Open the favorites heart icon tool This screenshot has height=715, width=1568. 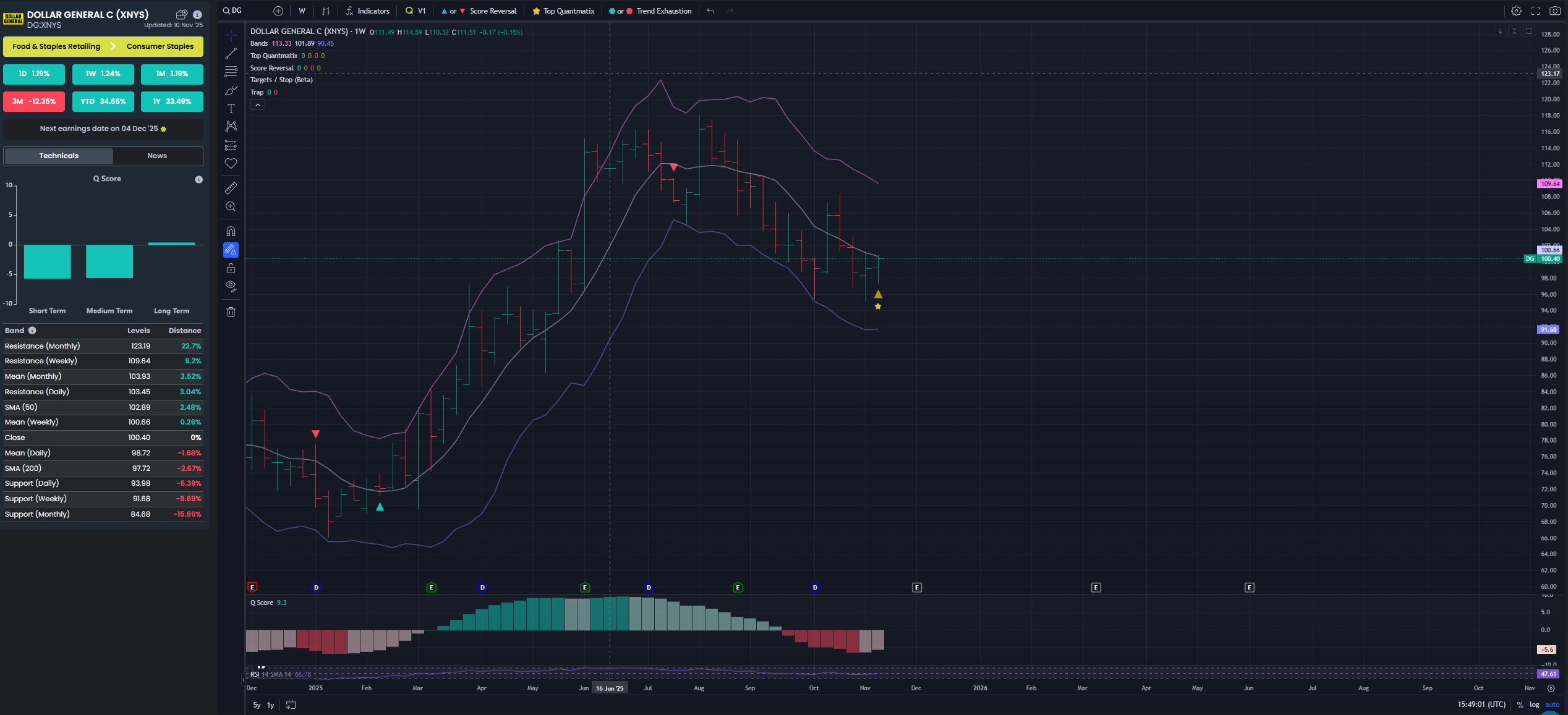click(x=231, y=164)
